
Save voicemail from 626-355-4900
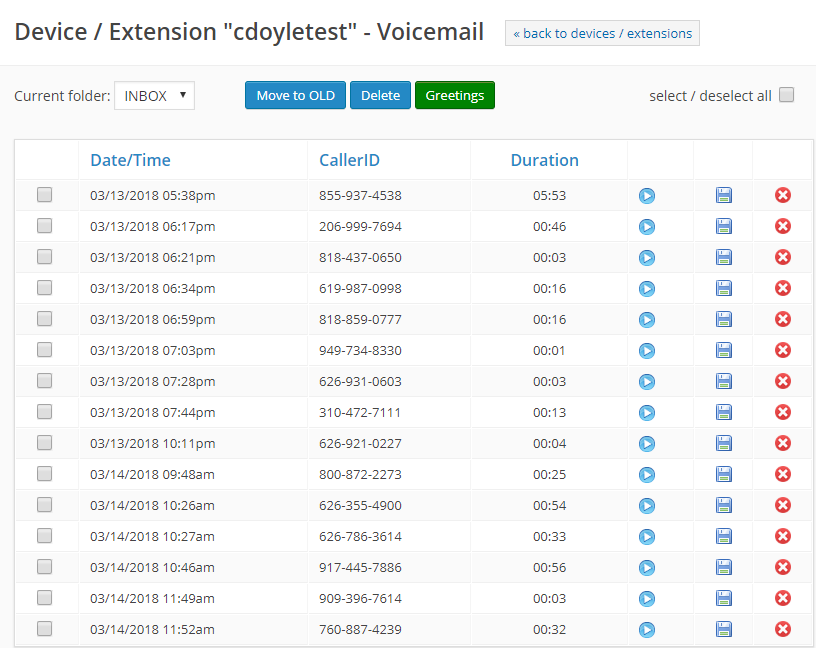(x=723, y=505)
